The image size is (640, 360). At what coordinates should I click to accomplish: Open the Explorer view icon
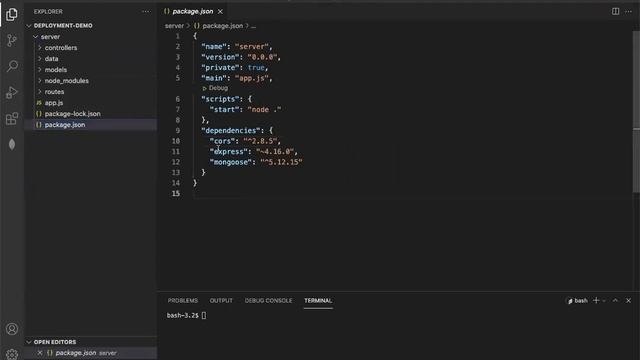[x=12, y=14]
